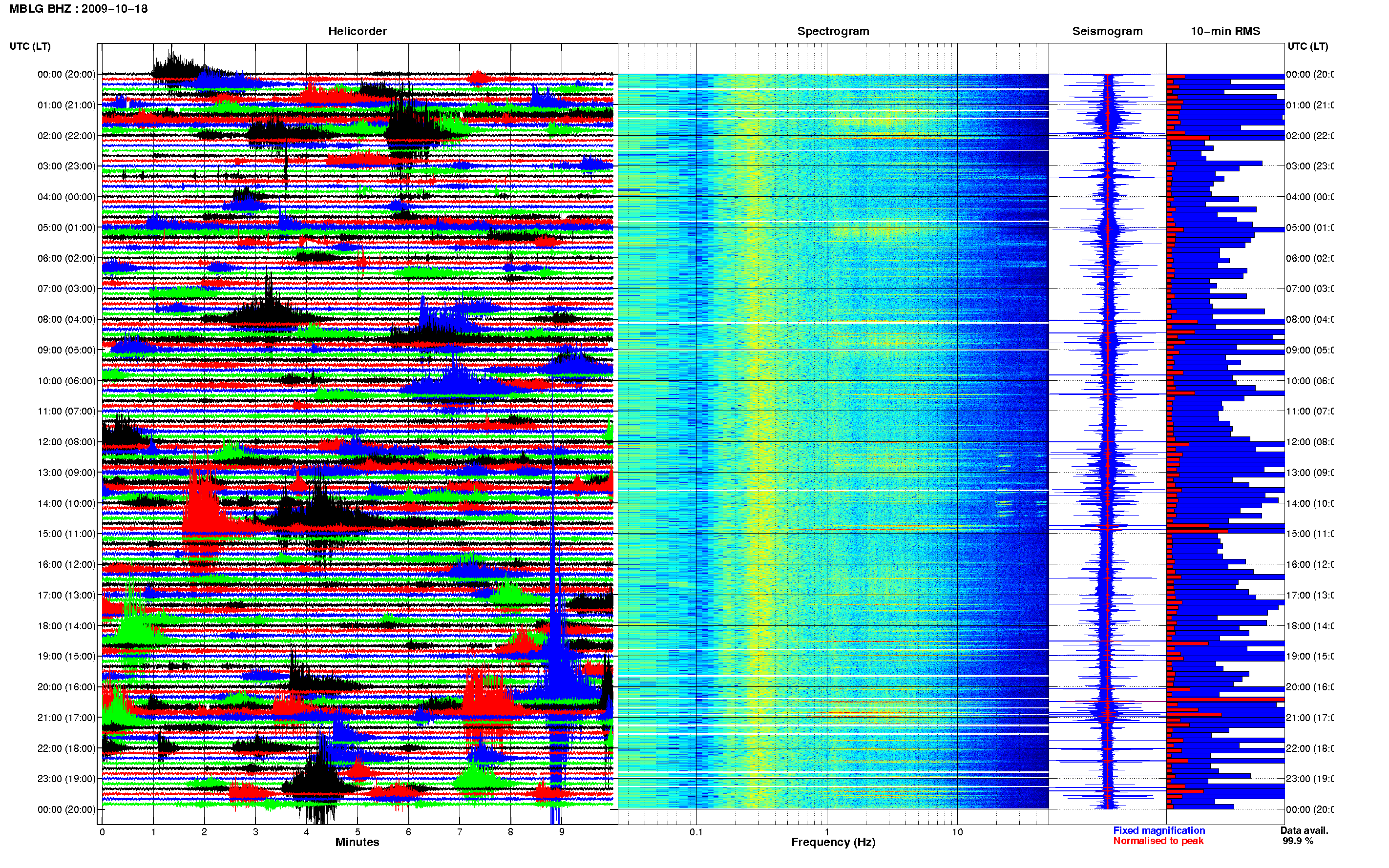Click minute tick '0' under the helicorder
This screenshot has height=868, width=1389.
[x=102, y=831]
